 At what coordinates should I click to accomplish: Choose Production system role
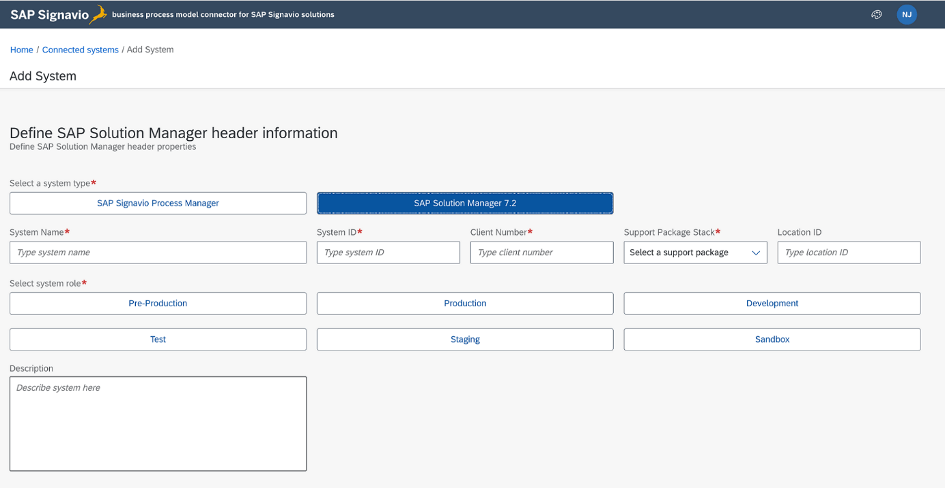point(465,303)
